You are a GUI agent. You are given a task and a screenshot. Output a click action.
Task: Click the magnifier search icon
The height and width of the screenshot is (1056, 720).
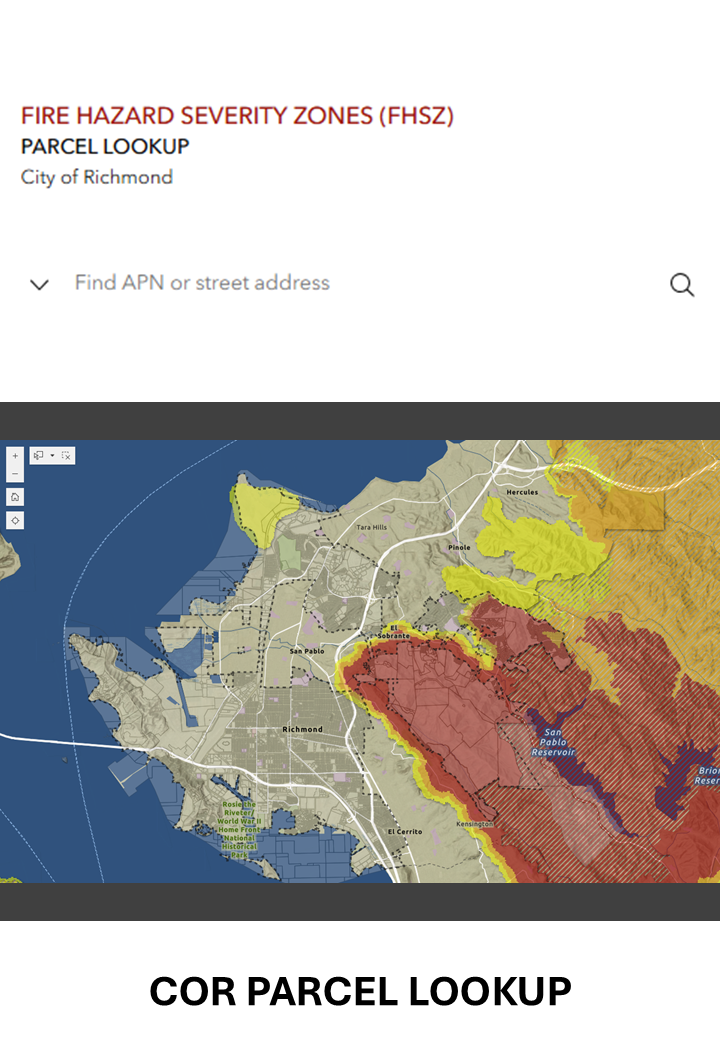coord(682,285)
